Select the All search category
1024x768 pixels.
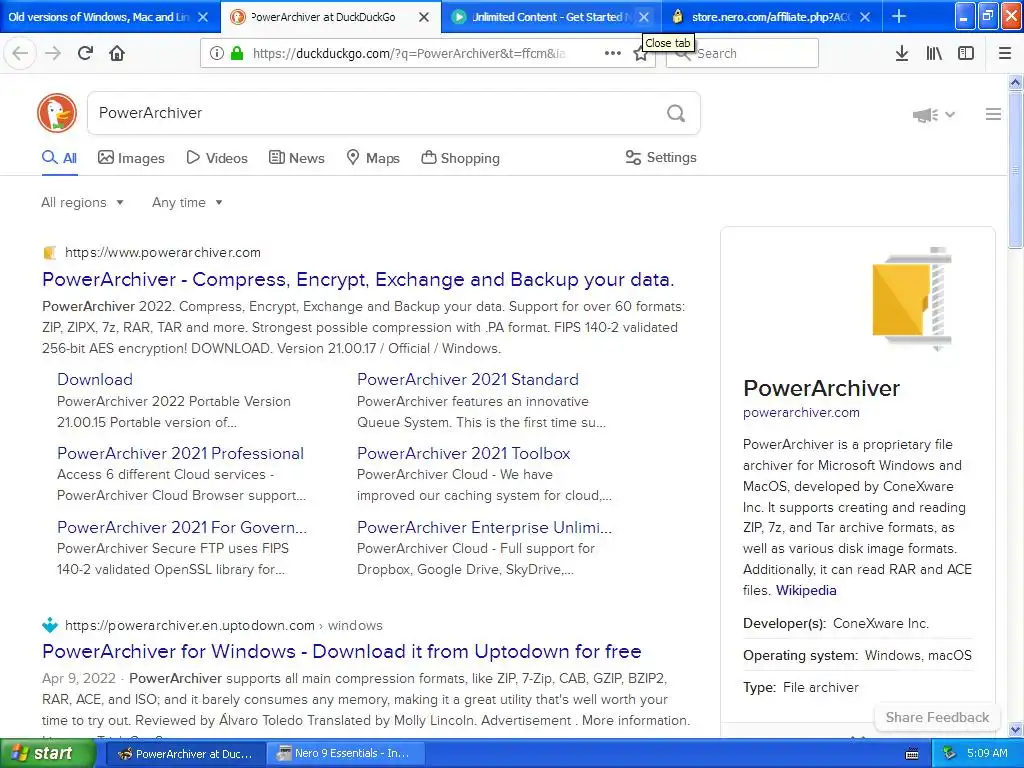[x=59, y=158]
